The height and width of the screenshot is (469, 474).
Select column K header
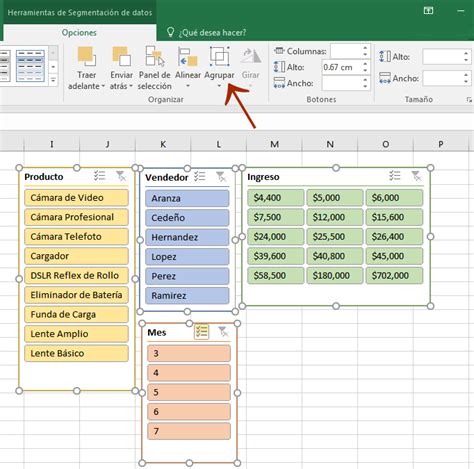pos(163,144)
